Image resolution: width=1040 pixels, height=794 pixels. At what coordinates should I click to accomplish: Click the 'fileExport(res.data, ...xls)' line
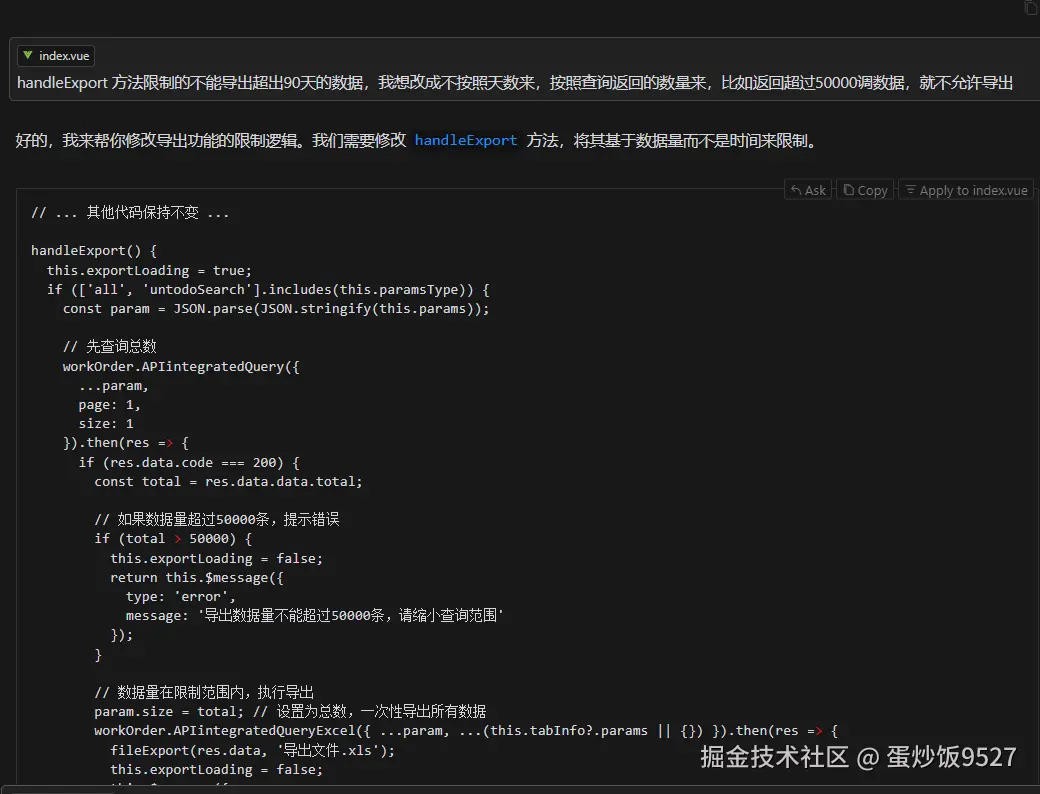pyautogui.click(x=253, y=750)
